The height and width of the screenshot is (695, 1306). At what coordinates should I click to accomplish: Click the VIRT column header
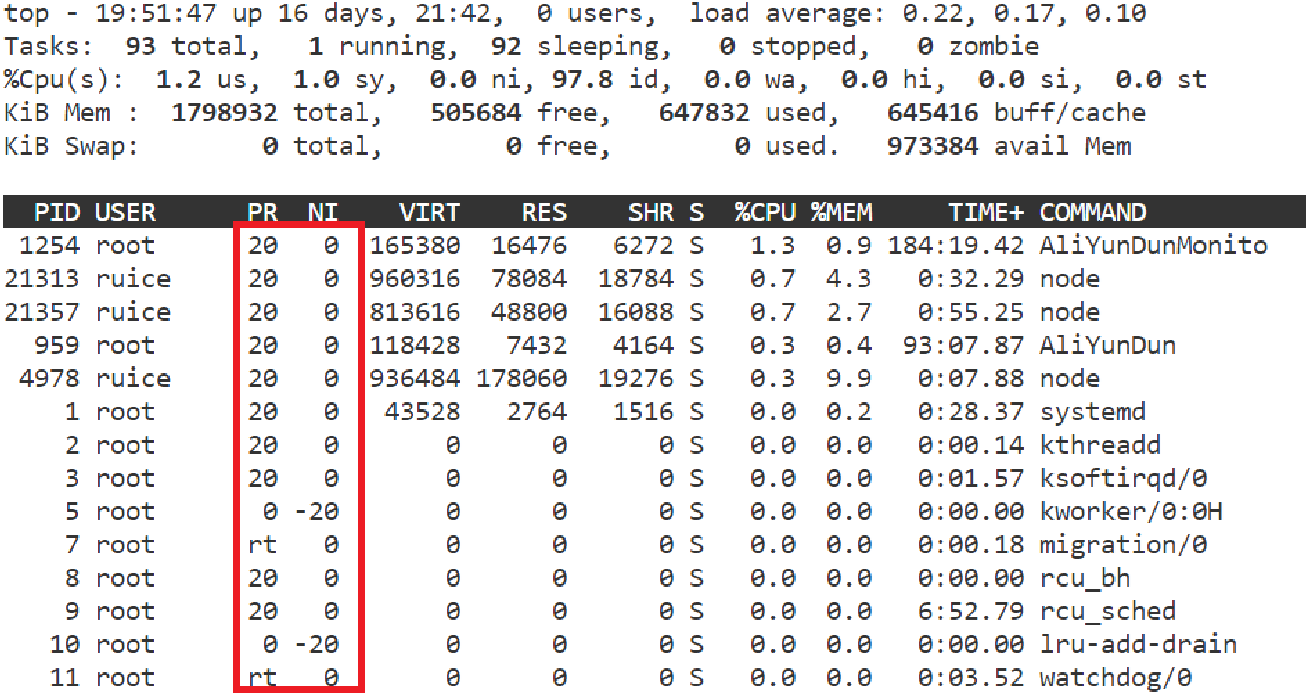(x=430, y=213)
